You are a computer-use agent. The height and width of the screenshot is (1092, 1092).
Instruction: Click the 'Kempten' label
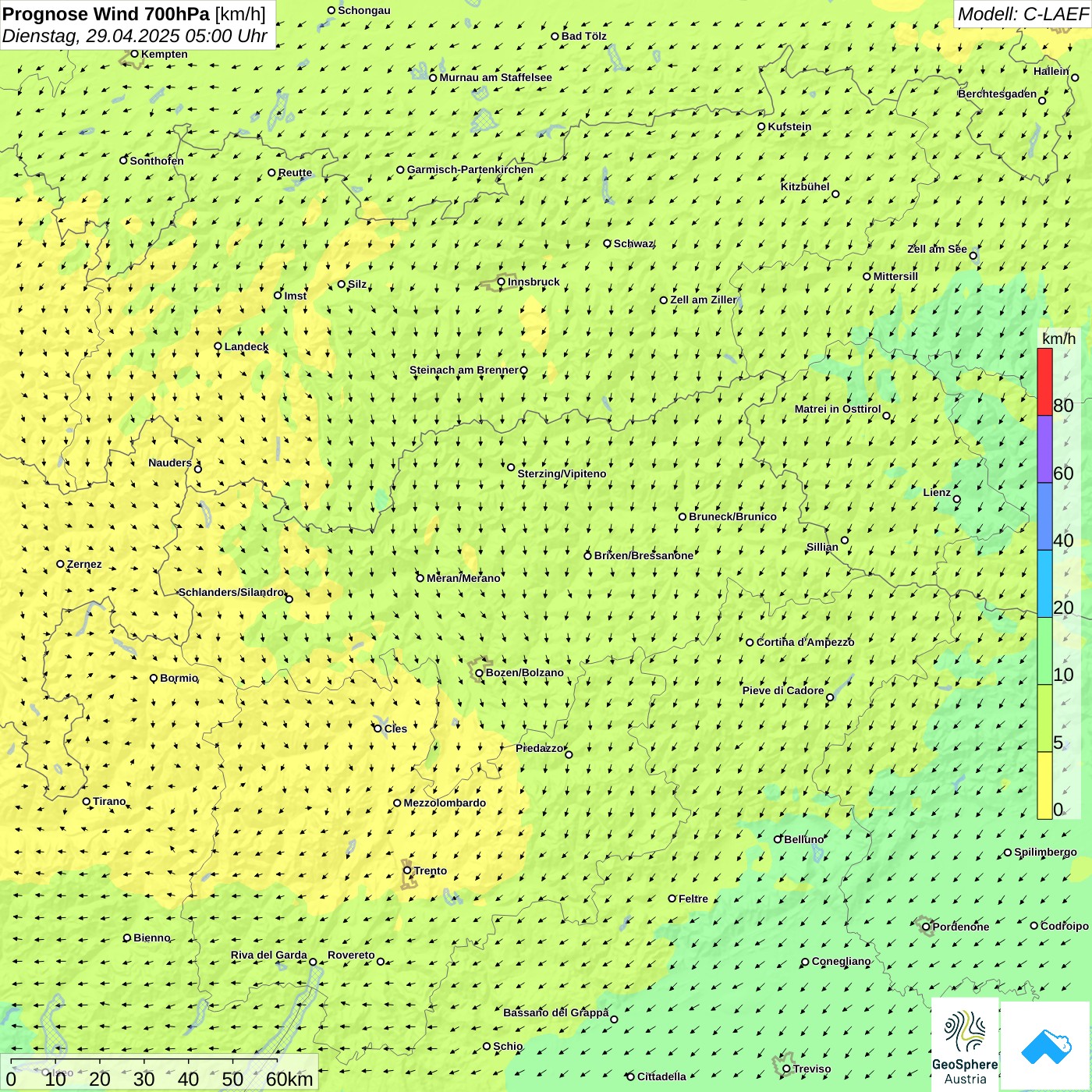point(165,54)
